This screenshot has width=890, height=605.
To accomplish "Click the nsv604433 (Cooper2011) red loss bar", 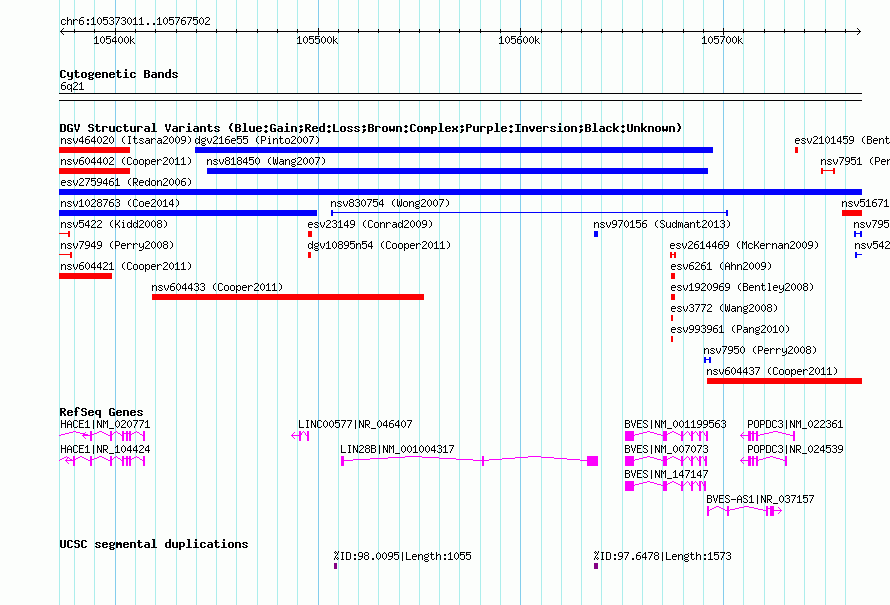I will [288, 297].
